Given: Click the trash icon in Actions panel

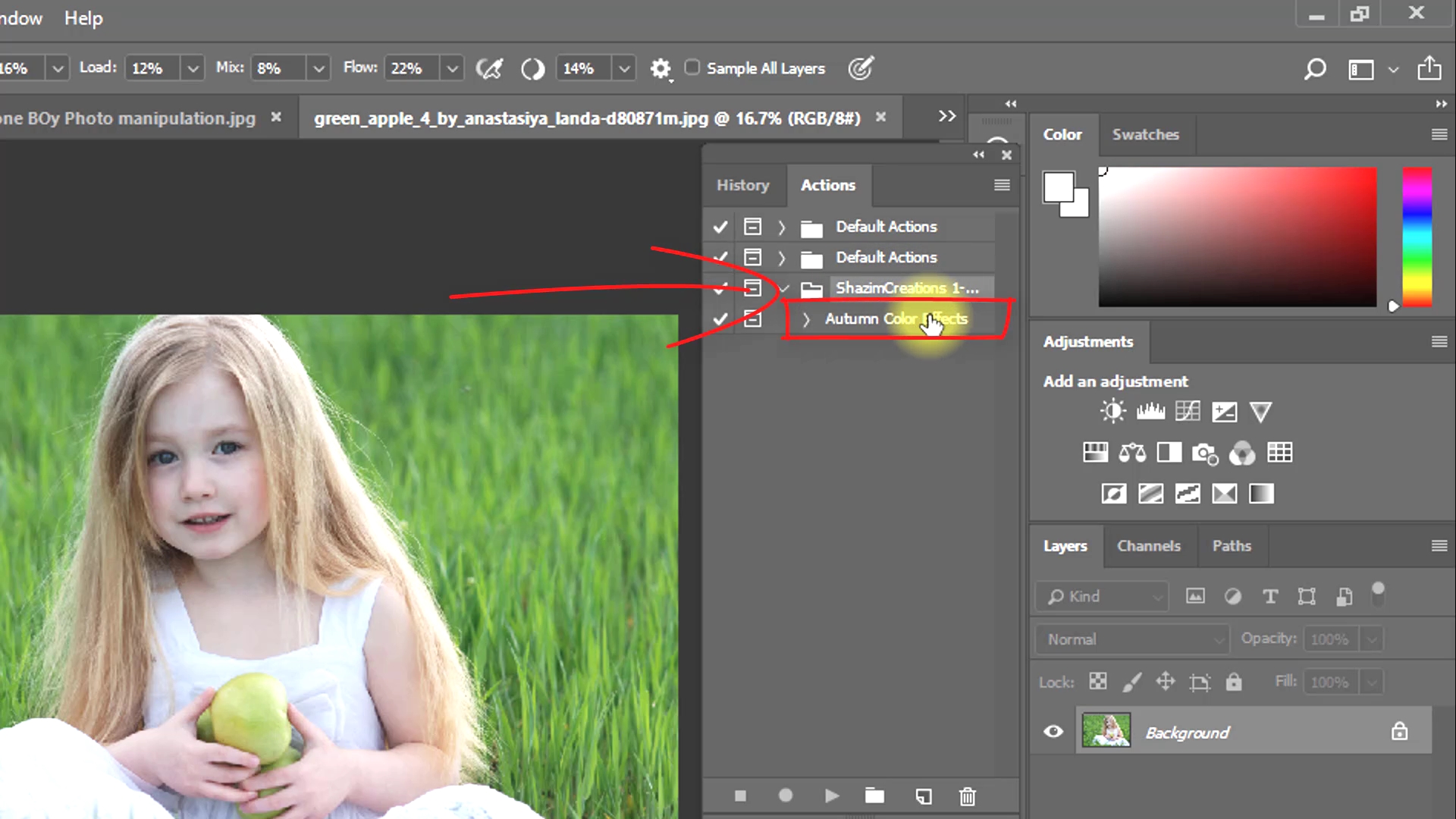Looking at the screenshot, I should pyautogui.click(x=967, y=796).
